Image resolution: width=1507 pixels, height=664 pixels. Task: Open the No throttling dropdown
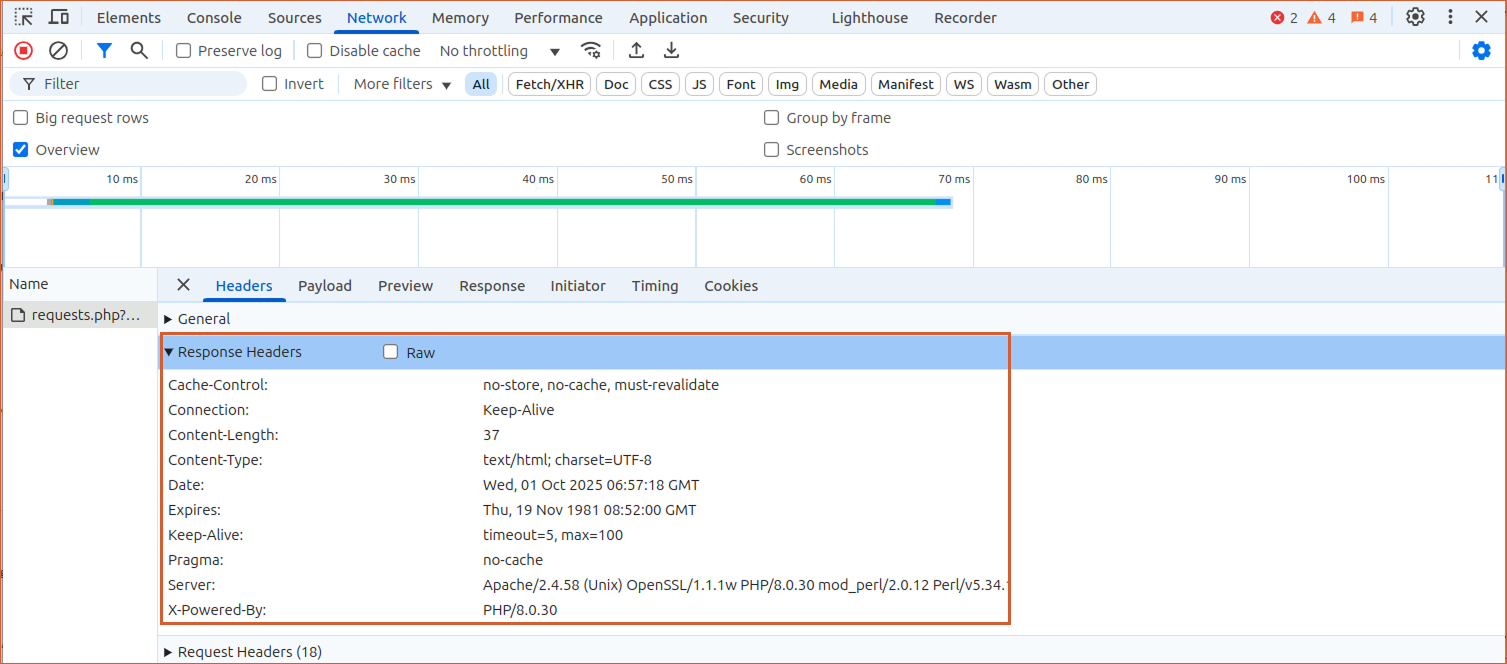[499, 51]
